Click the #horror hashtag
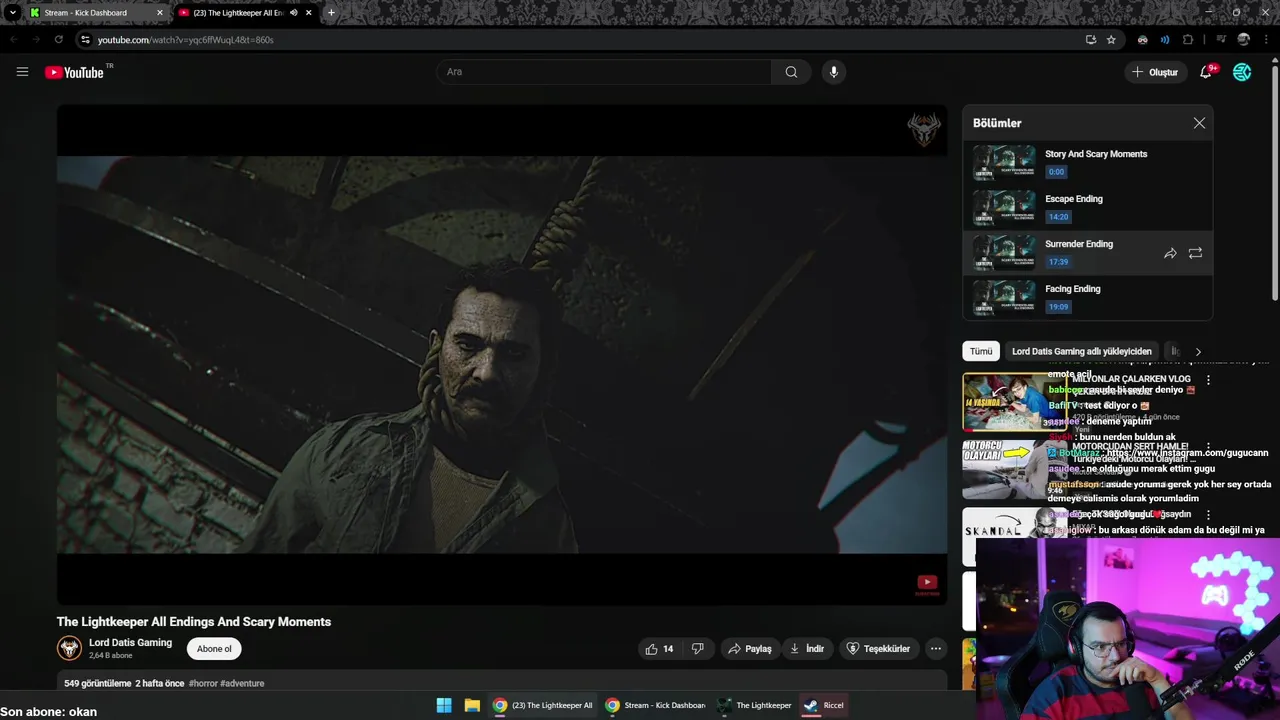 (x=203, y=684)
